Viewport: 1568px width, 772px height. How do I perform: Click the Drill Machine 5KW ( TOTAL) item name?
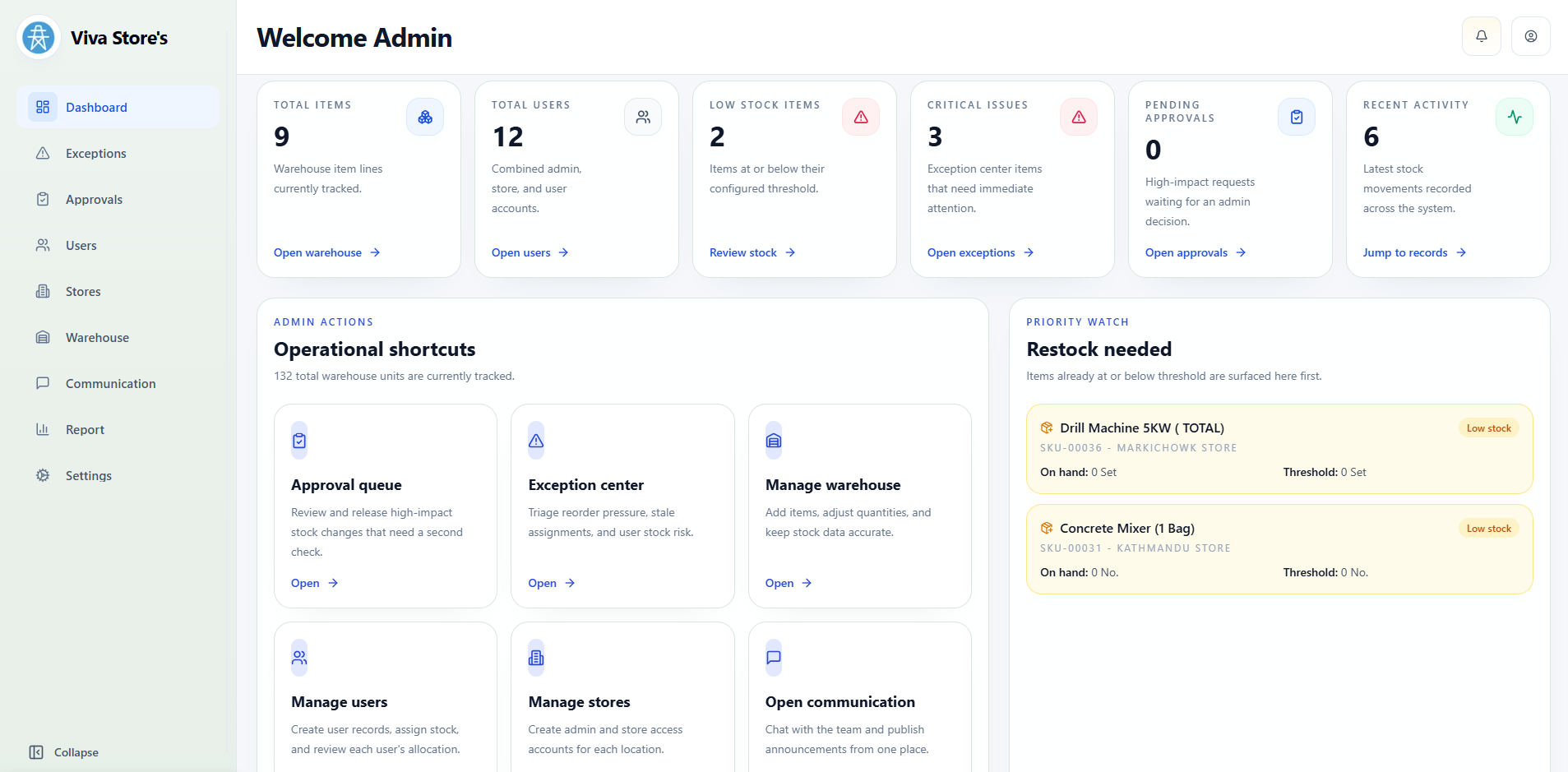coord(1142,428)
